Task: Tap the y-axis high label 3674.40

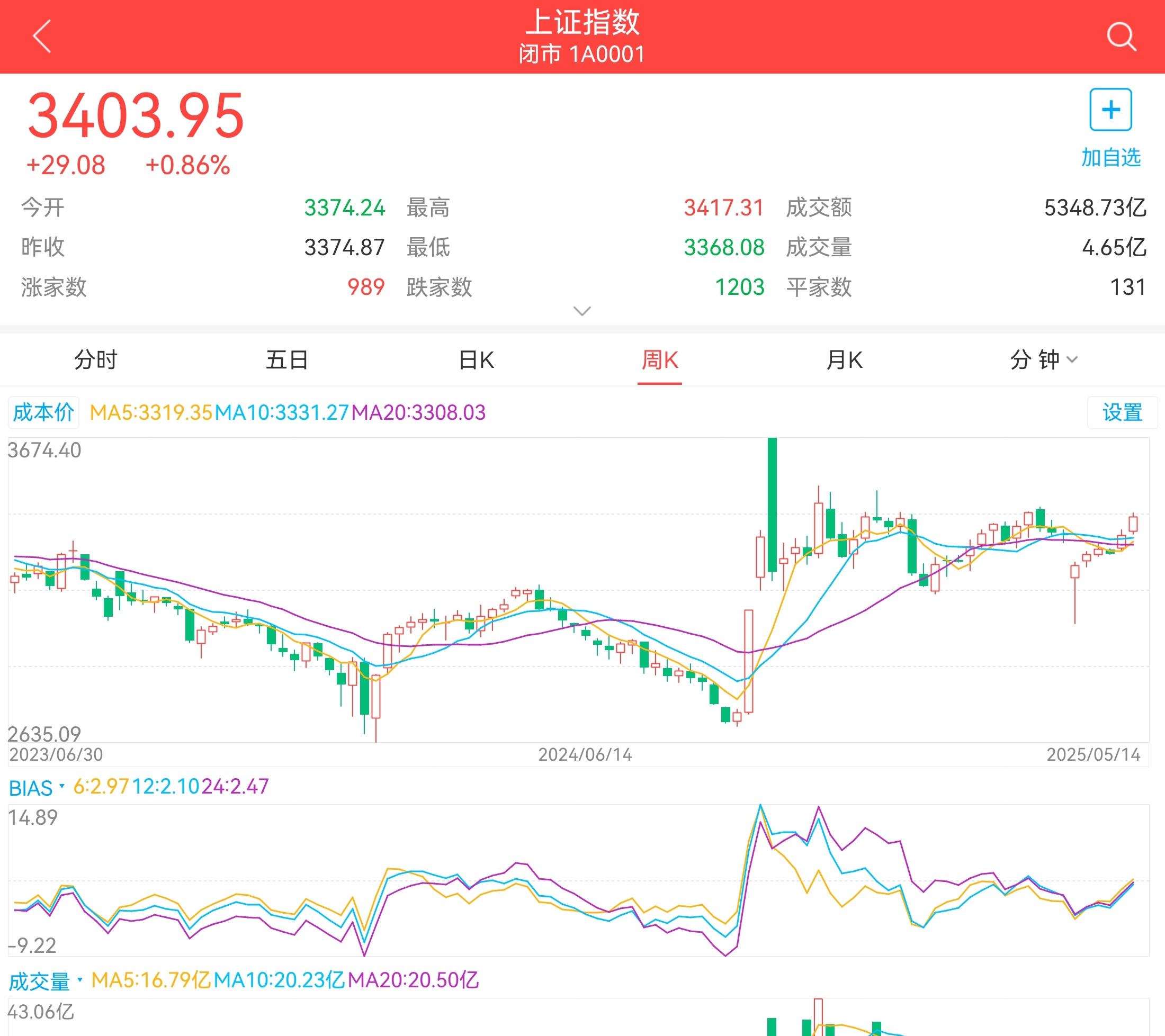Action: 44,450
